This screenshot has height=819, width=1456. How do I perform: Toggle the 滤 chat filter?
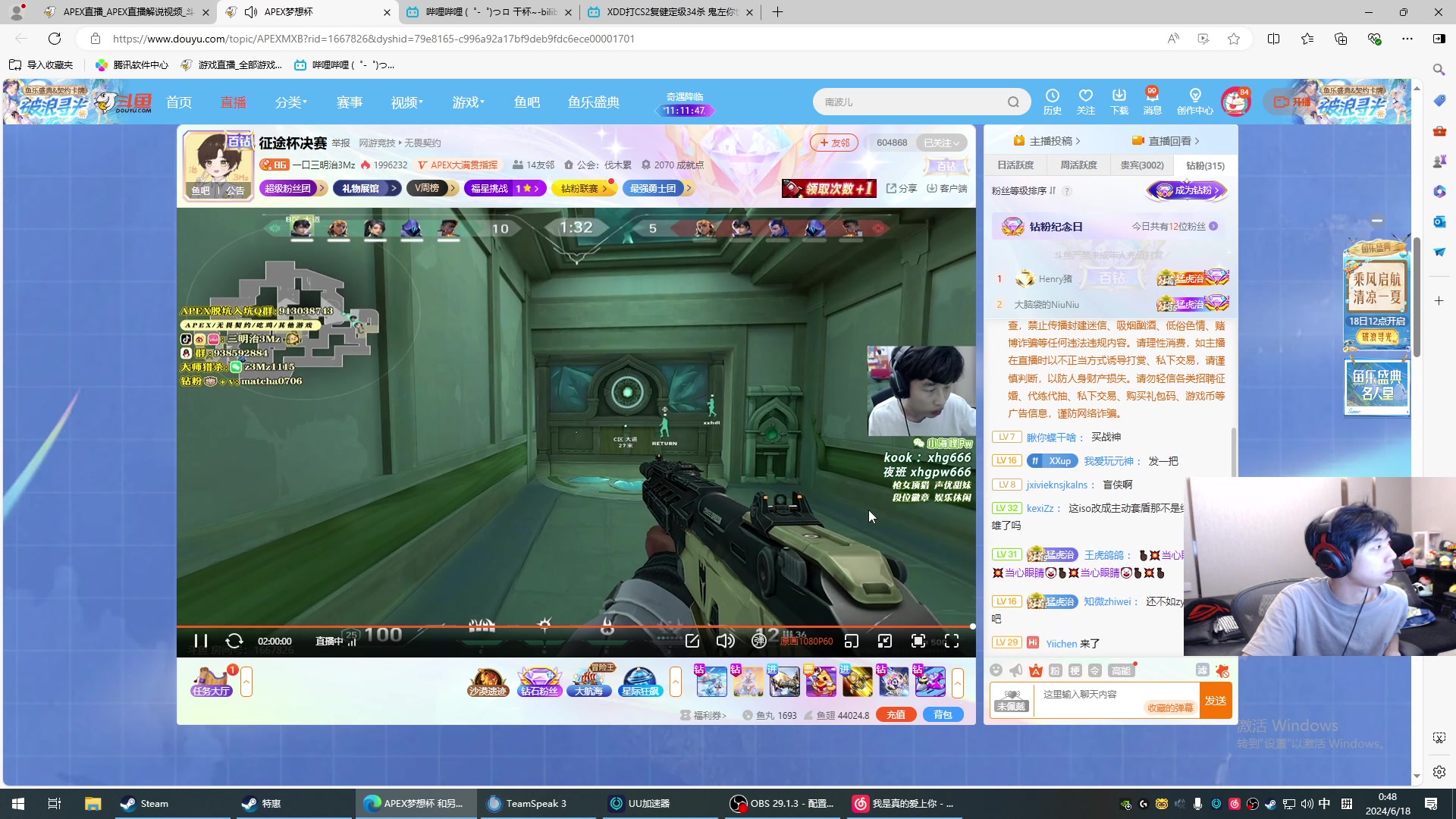(x=1203, y=670)
